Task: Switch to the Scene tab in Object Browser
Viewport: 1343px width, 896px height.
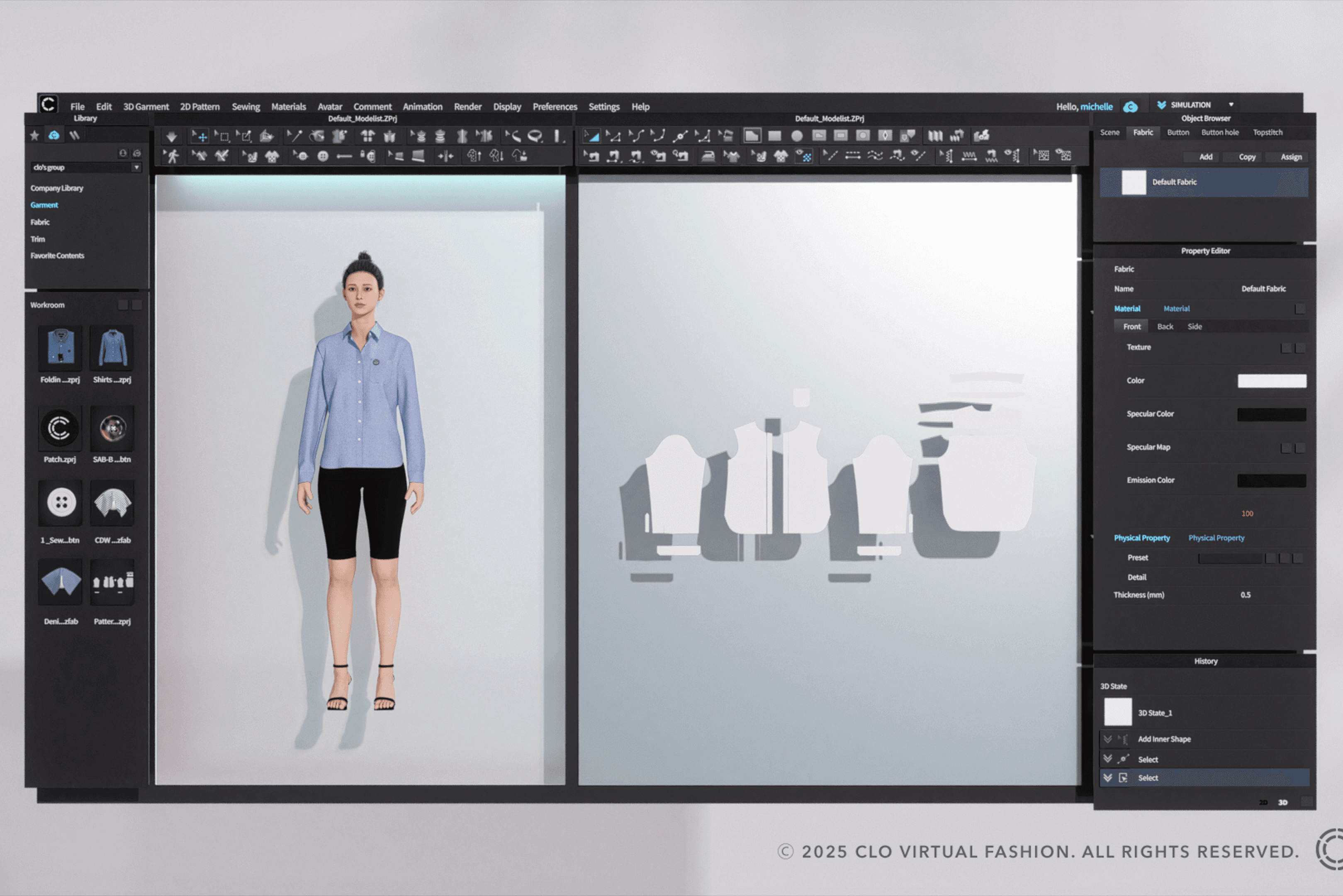Action: (x=1110, y=133)
